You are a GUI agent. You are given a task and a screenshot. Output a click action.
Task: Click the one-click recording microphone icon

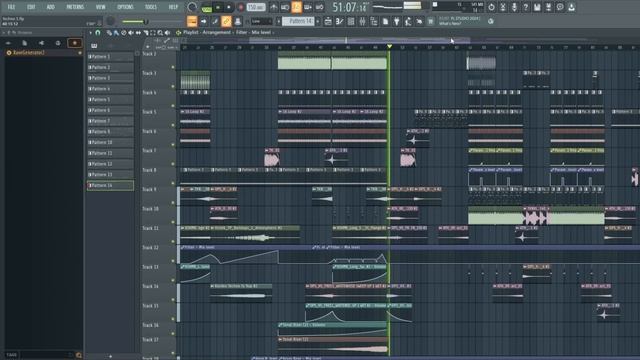coord(514,7)
